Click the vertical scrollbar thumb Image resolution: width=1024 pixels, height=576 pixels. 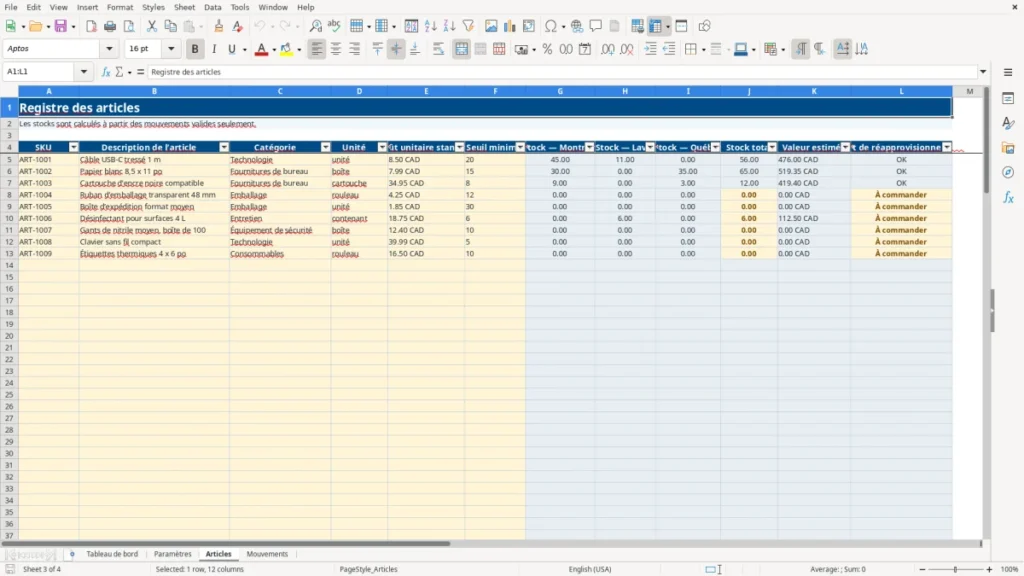[x=986, y=140]
